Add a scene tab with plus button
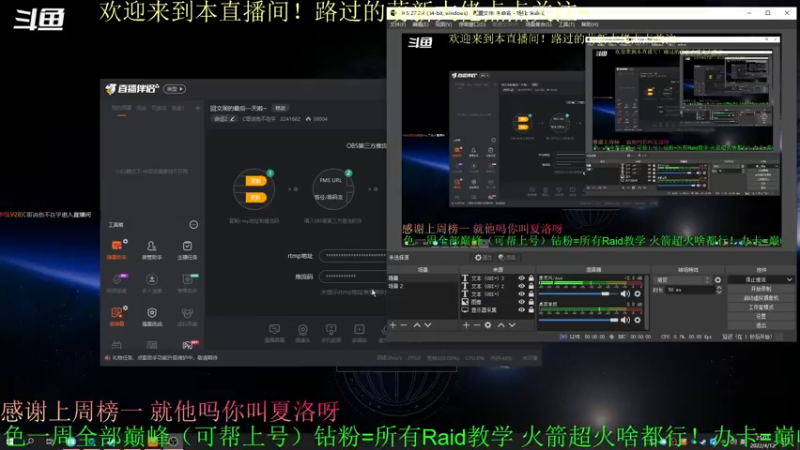The image size is (800, 450). 197,108
